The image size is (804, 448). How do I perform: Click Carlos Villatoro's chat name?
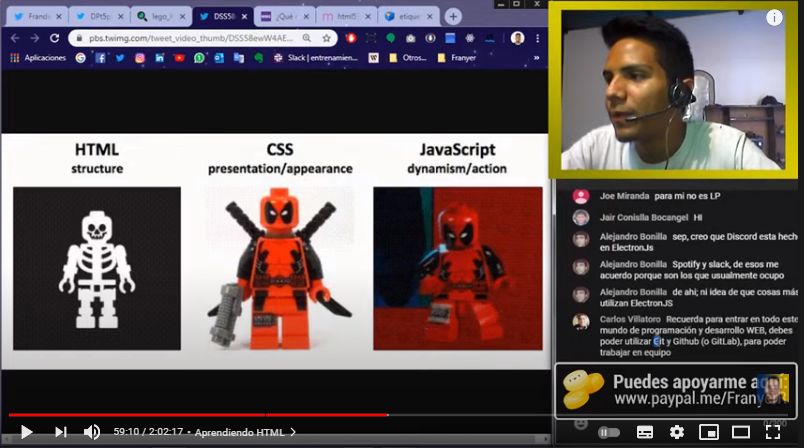630,319
